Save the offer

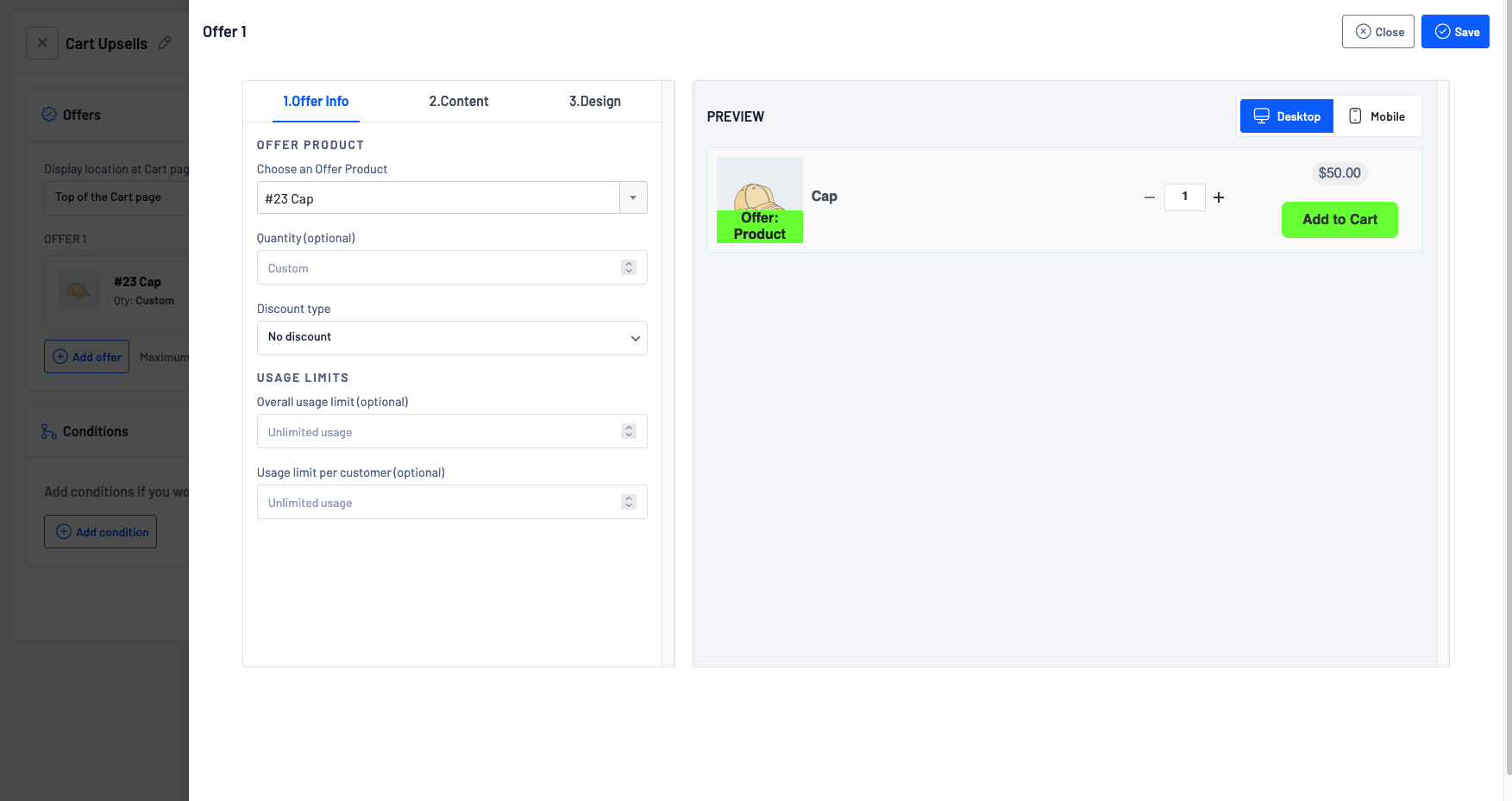point(1455,32)
